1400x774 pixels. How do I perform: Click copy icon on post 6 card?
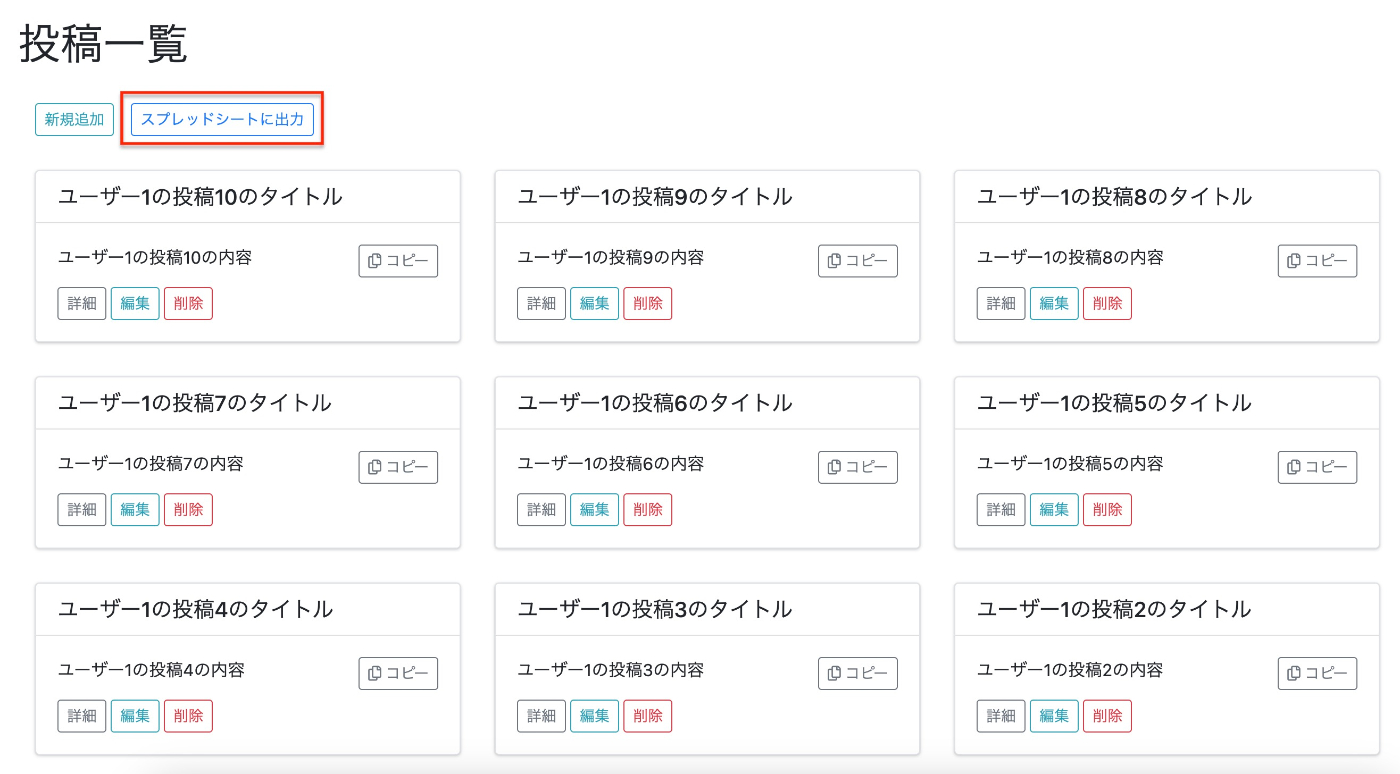pyautogui.click(x=834, y=467)
